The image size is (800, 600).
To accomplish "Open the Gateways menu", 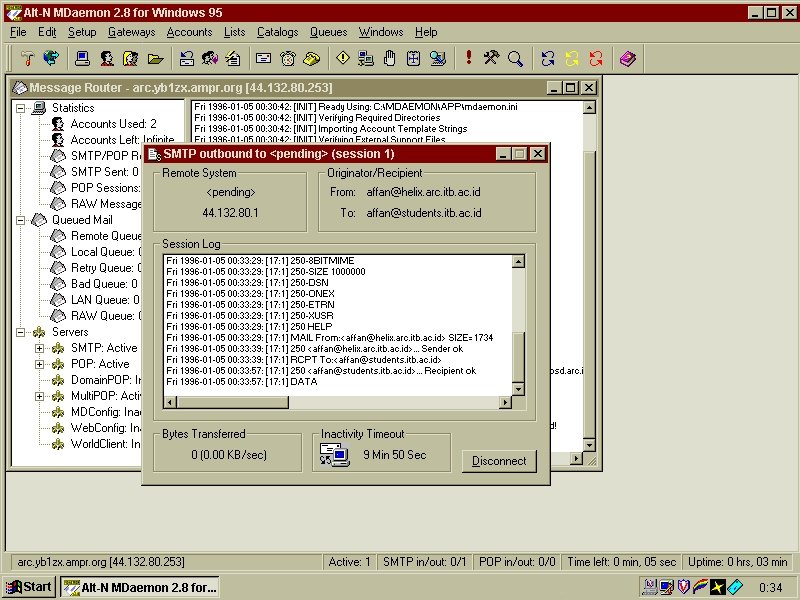I will [131, 32].
